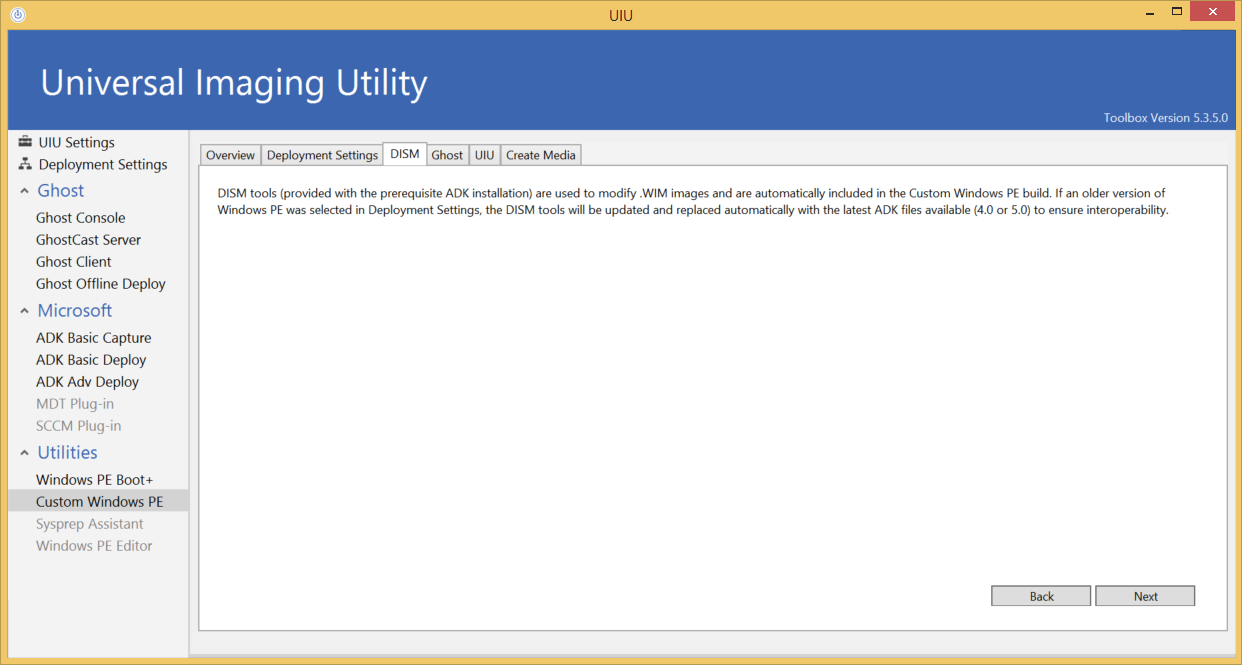Click the Toolbox Version 5.3.5.0 text
This screenshot has width=1242, height=665.
(x=1166, y=118)
